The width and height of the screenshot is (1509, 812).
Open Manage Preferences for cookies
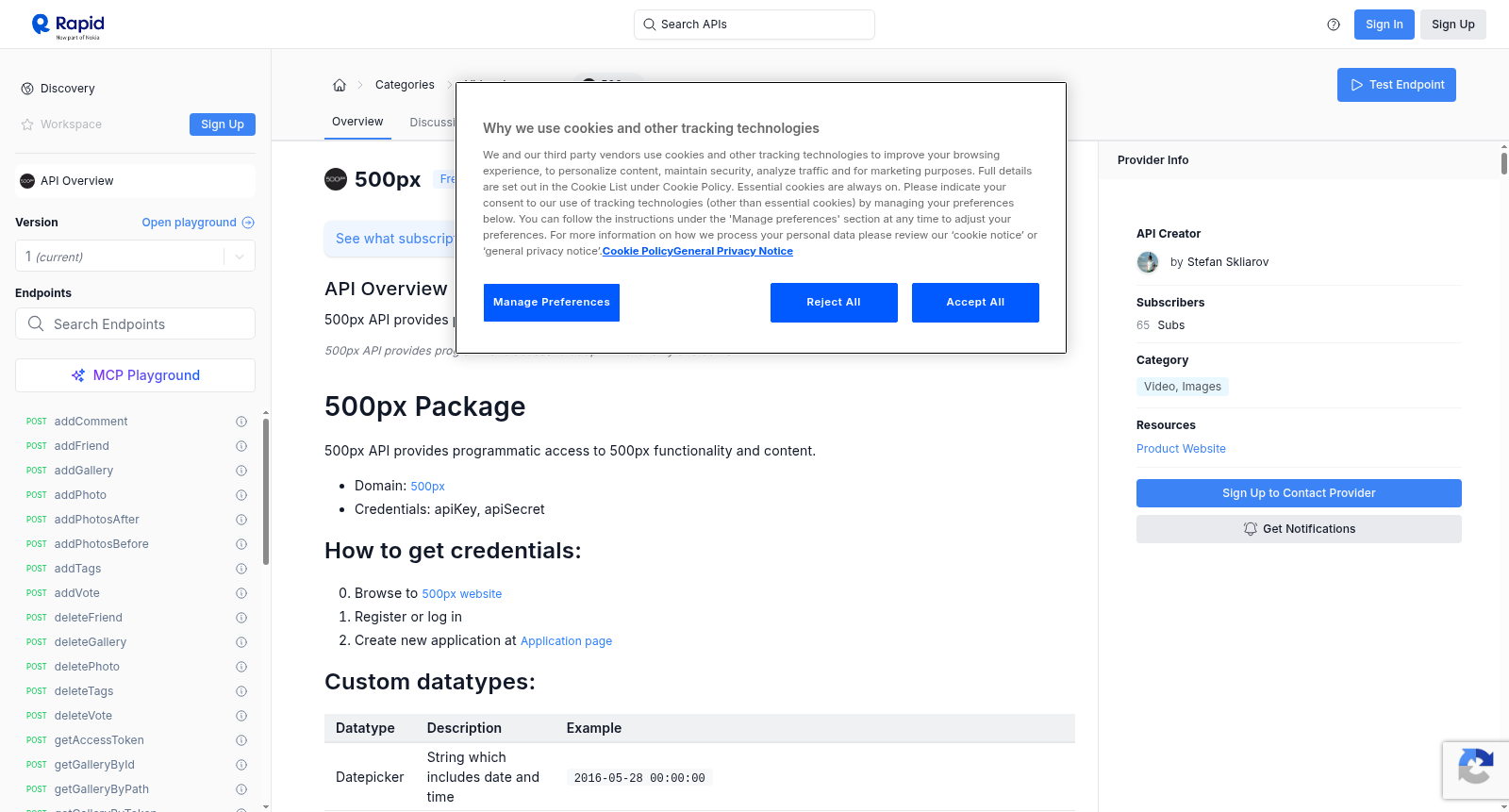click(552, 303)
